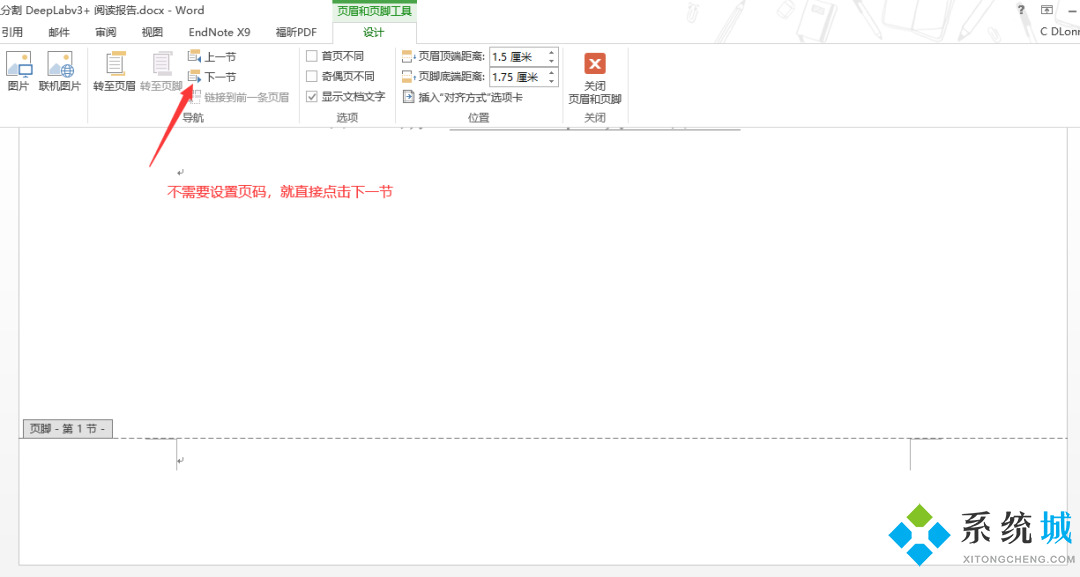Click the 页脚 第1节 footer label tag
Screen dimensions: 1080x577
[66, 428]
